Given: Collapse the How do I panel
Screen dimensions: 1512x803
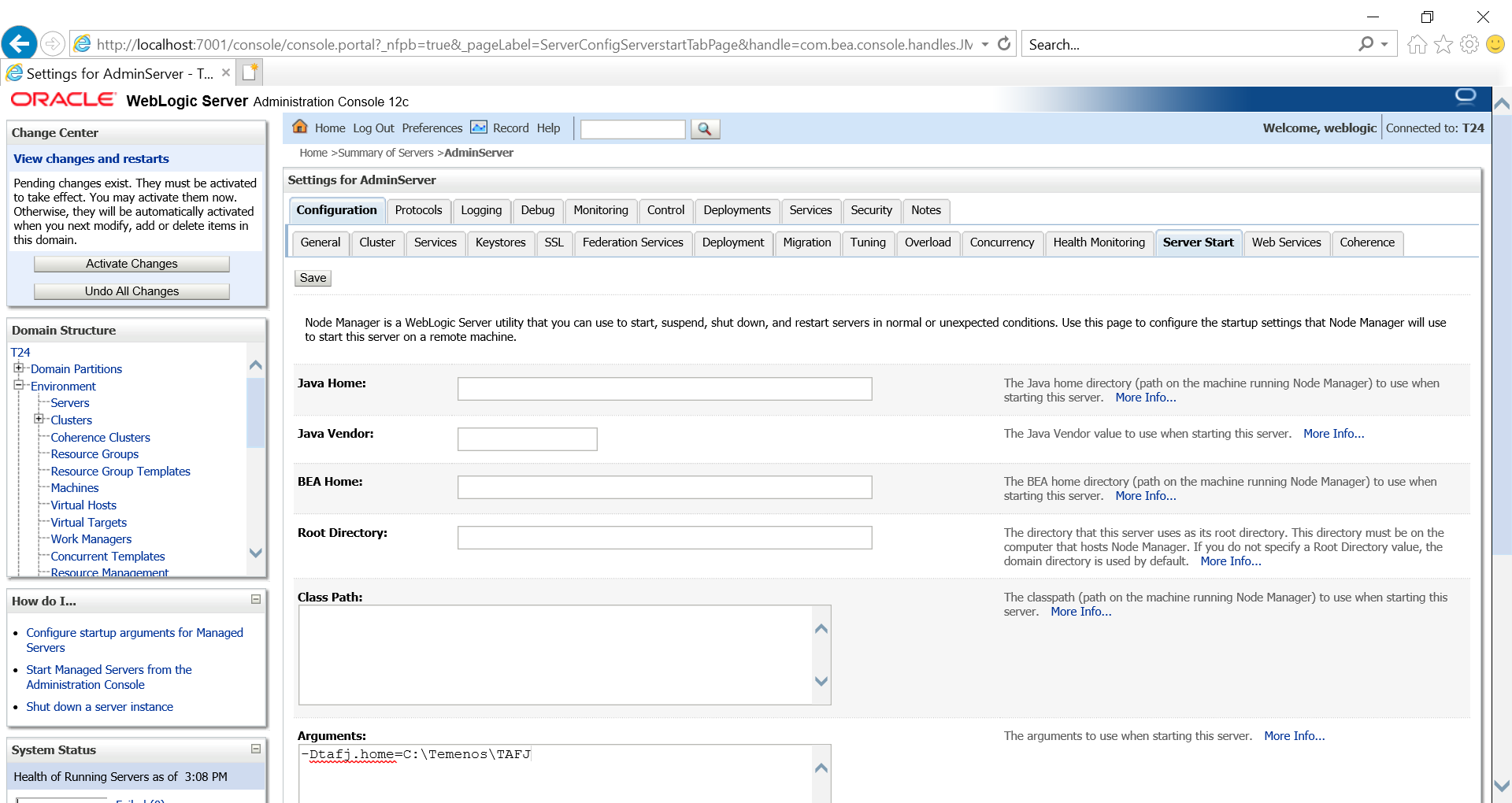Looking at the screenshot, I should click(256, 599).
